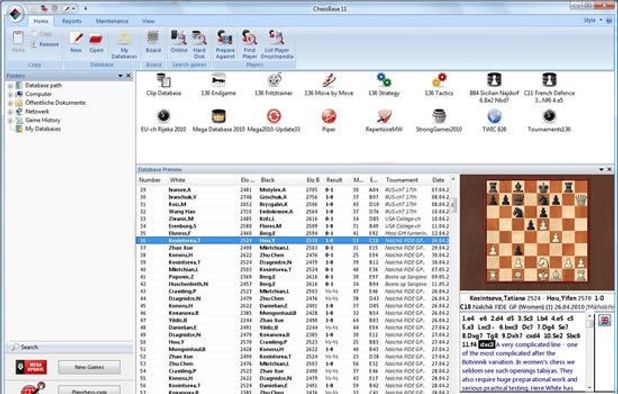This screenshot has width=618, height=394.
Task: Expand the Database path tree node
Action: point(11,85)
